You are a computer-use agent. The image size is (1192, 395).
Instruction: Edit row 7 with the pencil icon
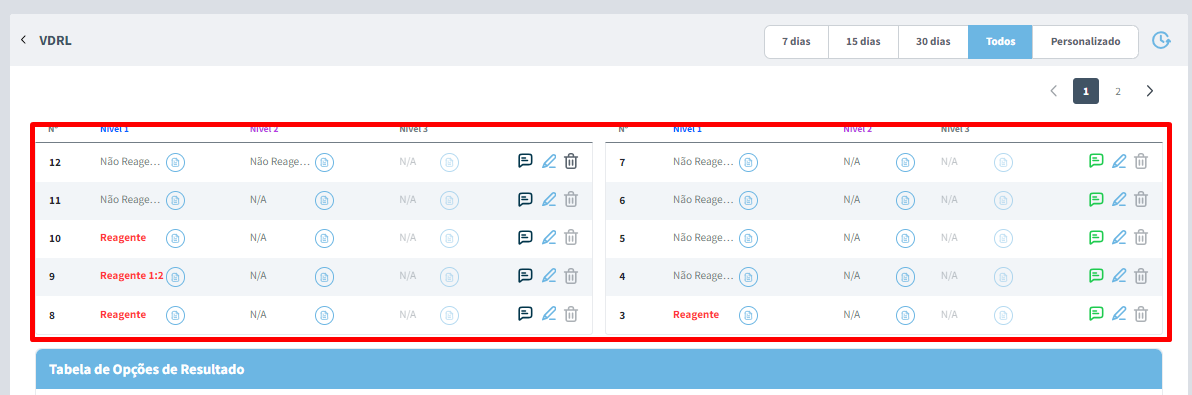pos(1119,160)
